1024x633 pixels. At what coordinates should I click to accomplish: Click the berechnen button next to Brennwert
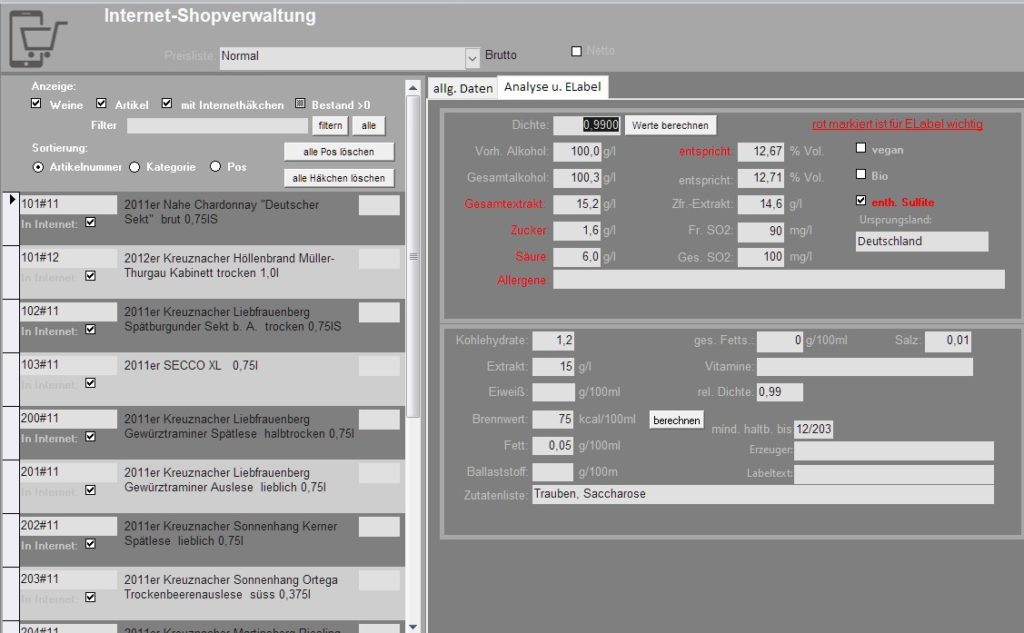[x=676, y=420]
